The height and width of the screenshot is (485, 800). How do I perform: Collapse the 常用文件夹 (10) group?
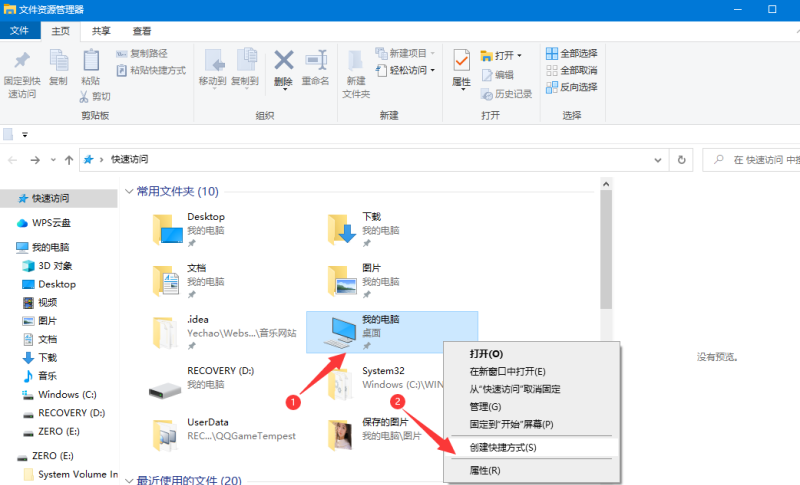pyautogui.click(x=129, y=191)
